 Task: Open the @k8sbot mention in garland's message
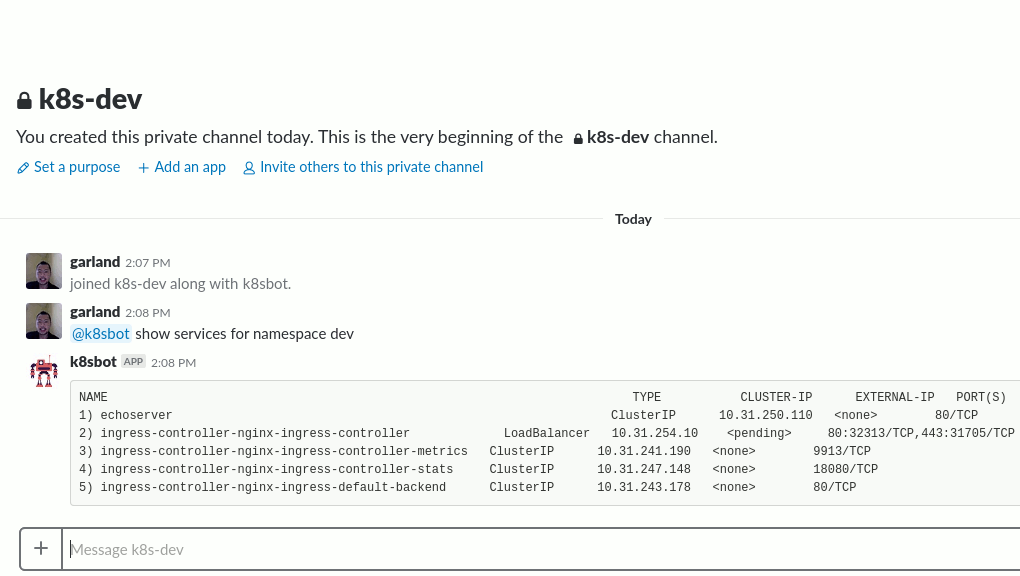[101, 334]
